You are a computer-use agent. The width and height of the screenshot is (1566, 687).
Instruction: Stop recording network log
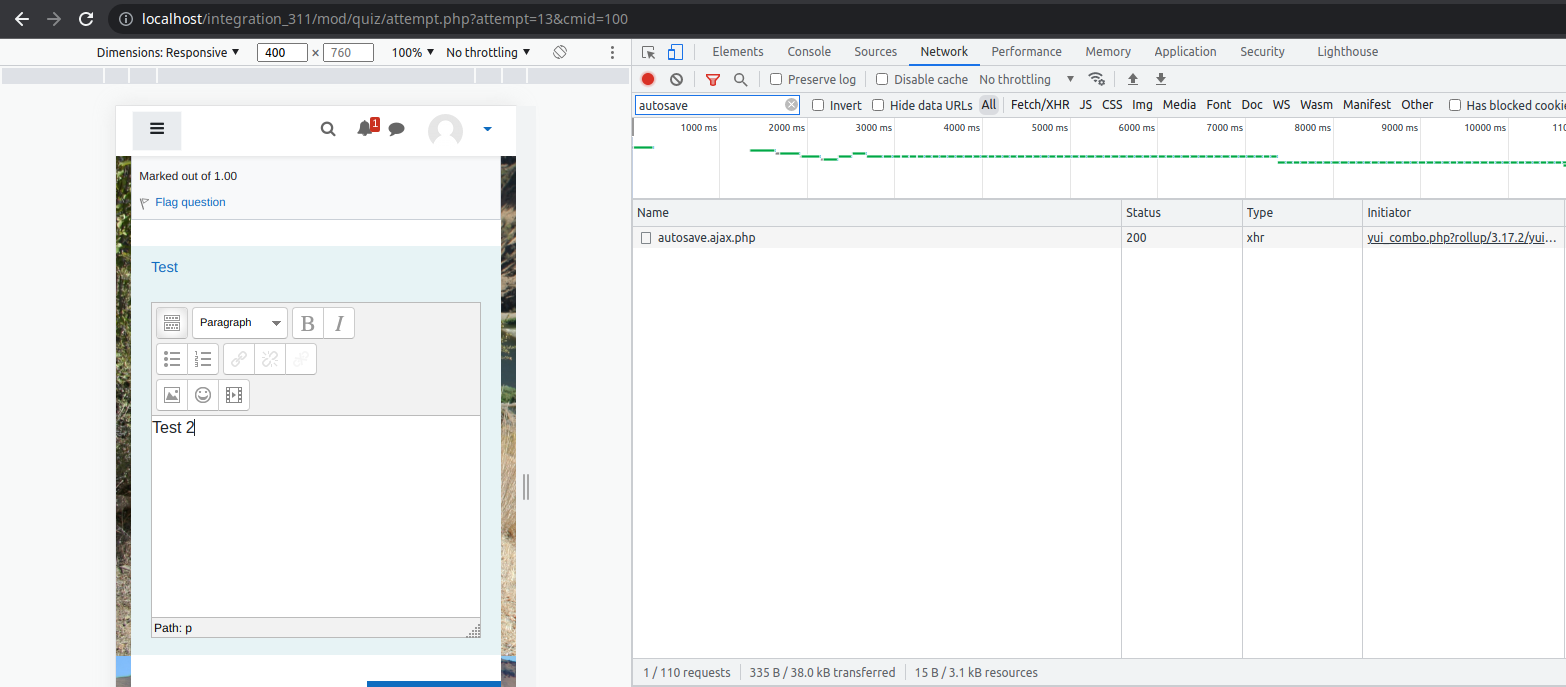[x=648, y=79]
